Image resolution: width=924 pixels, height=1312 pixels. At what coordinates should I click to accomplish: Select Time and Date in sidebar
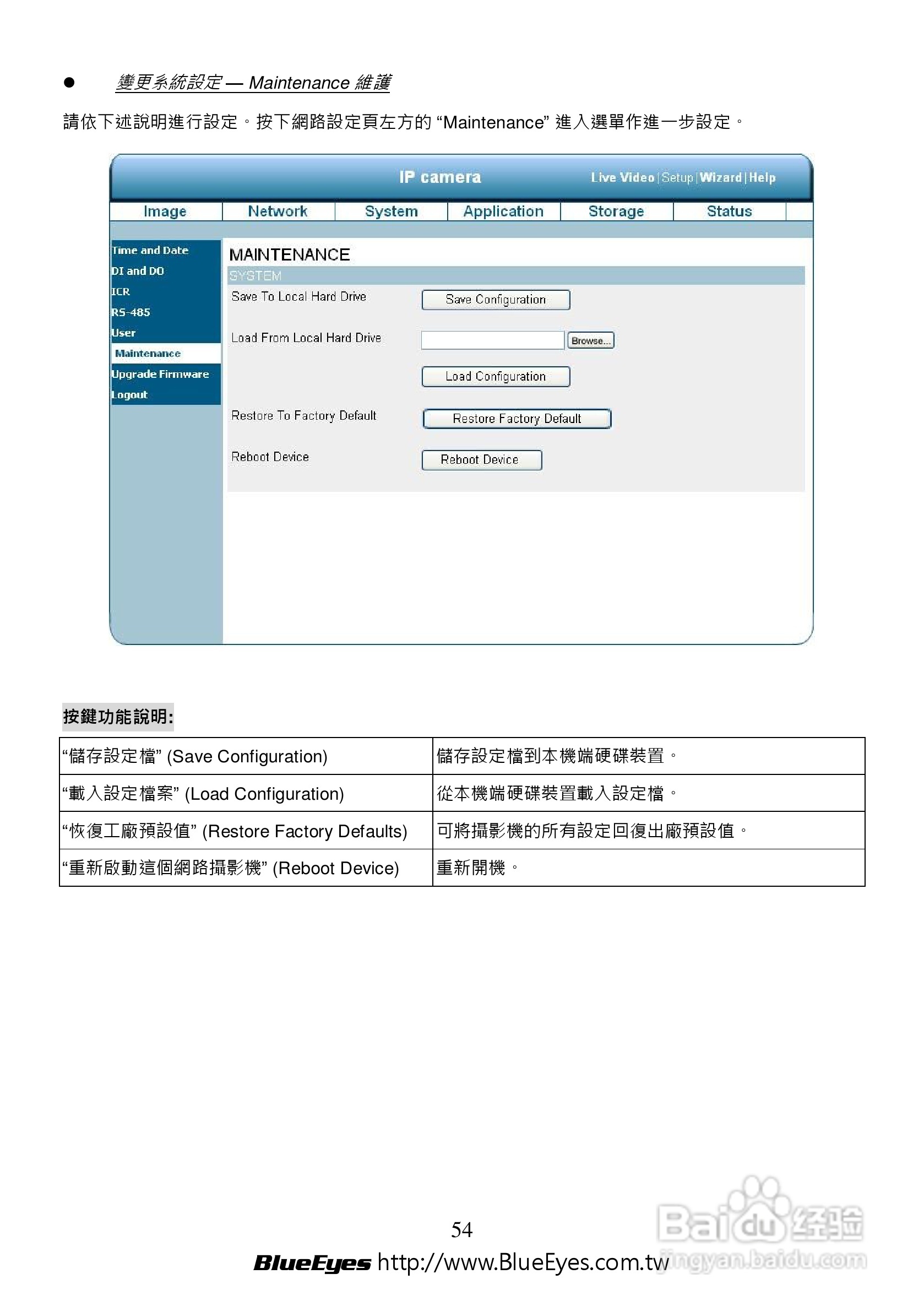(x=150, y=250)
